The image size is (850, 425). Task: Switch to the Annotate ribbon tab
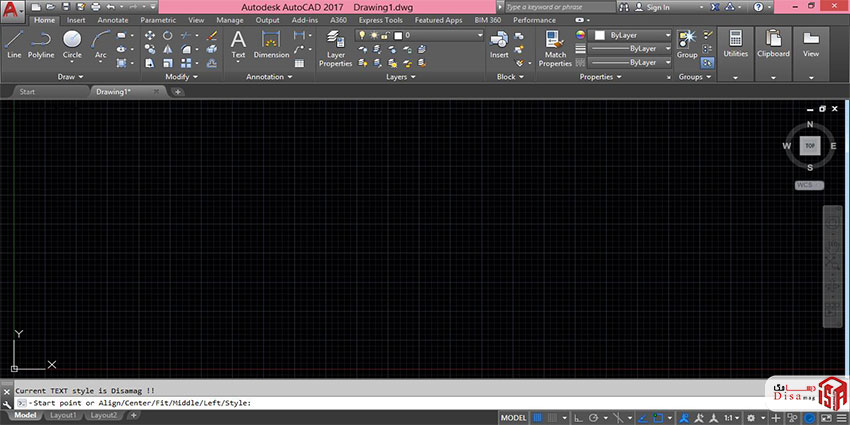(x=112, y=20)
